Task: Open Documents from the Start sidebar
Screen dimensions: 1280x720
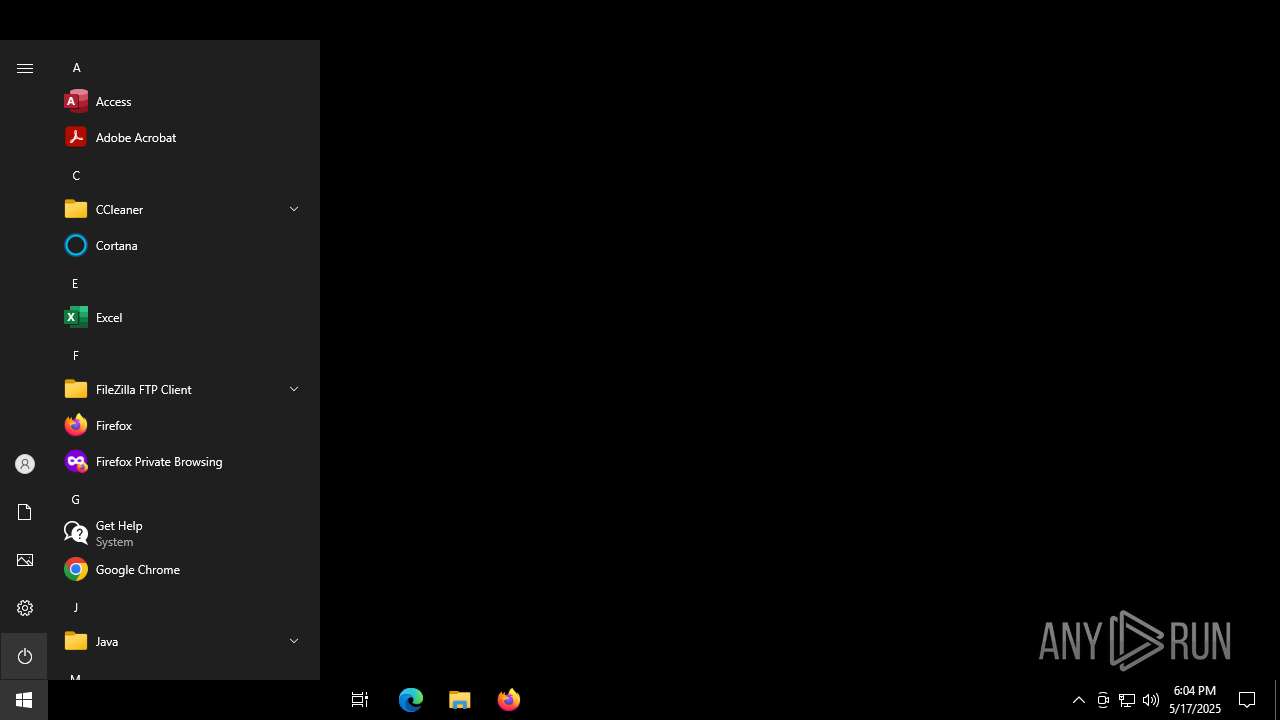Action: (x=25, y=512)
